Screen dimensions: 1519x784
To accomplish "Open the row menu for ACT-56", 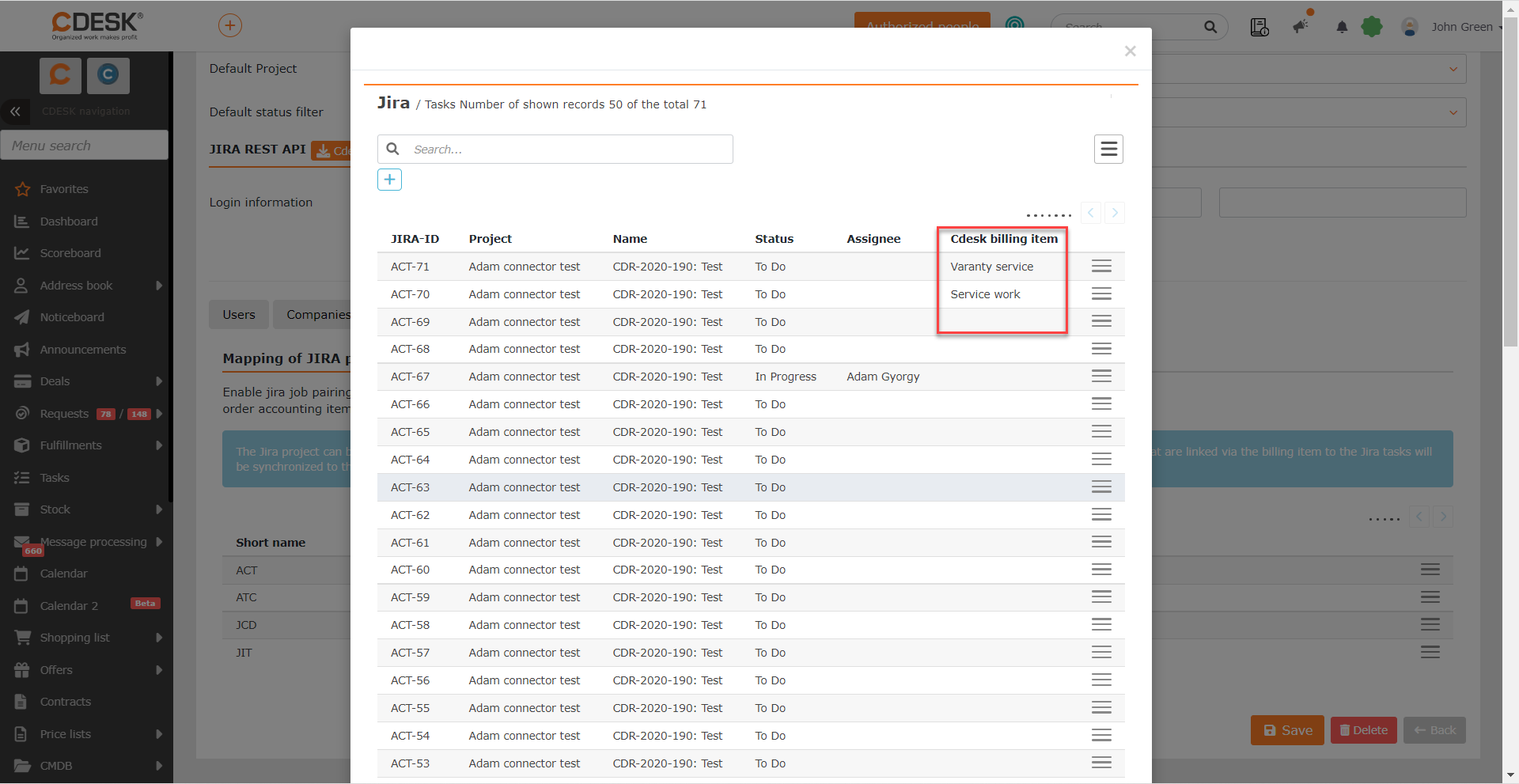I will click(1101, 680).
